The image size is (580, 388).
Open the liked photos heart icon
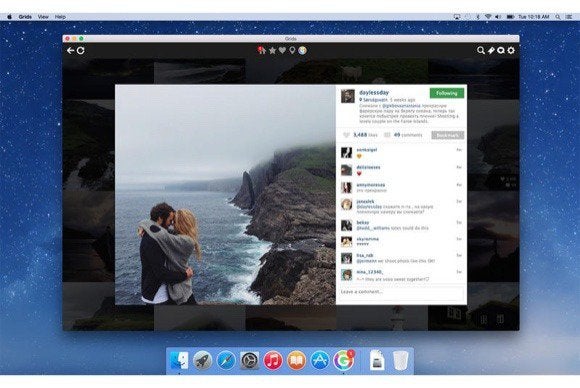point(282,50)
